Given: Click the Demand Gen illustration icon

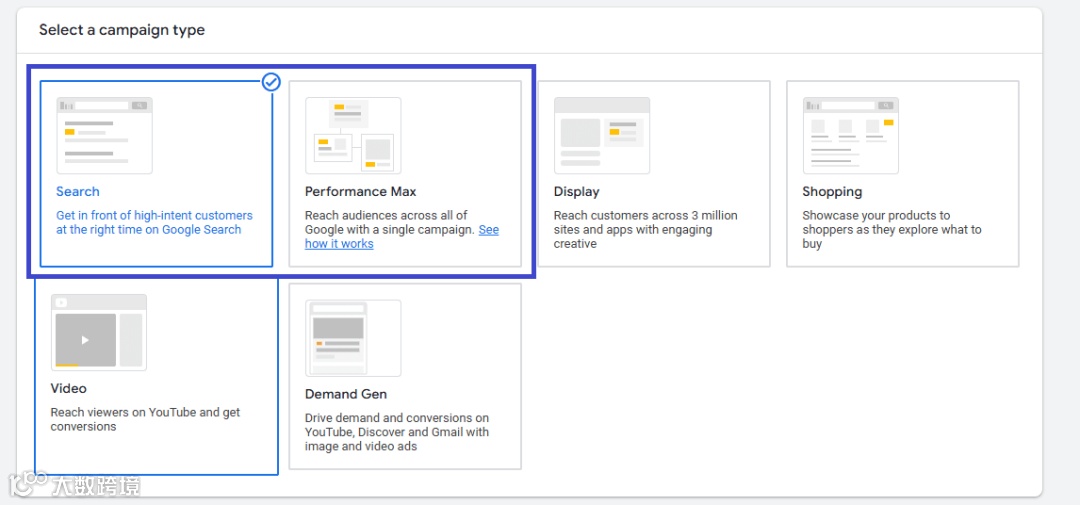Looking at the screenshot, I should tap(353, 338).
